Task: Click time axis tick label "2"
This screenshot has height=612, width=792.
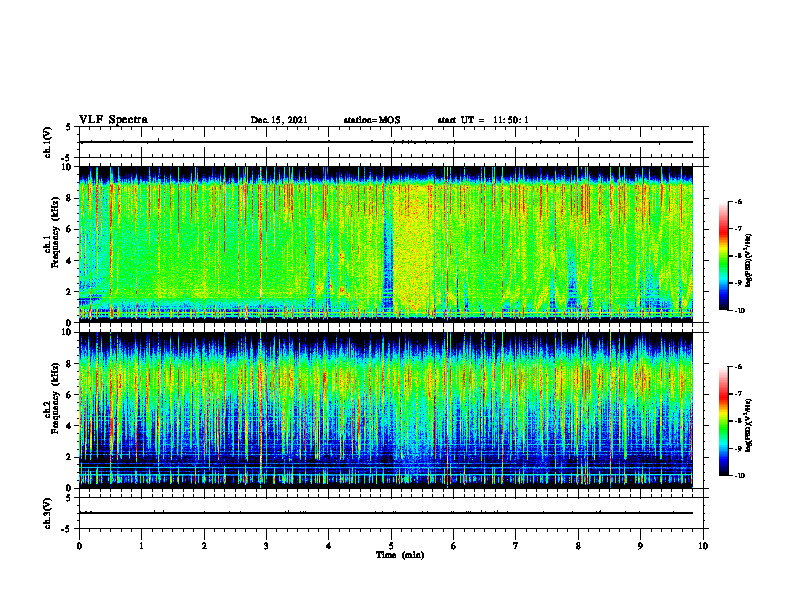Action: click(x=204, y=546)
